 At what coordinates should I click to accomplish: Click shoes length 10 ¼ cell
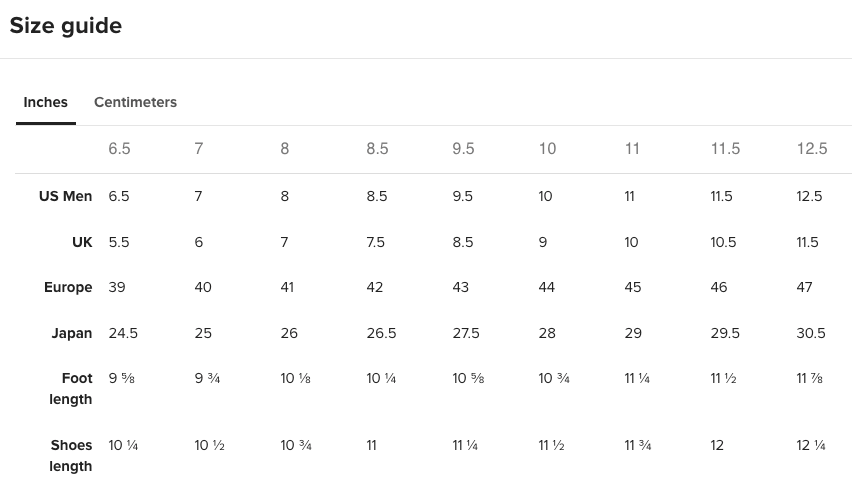pos(123,445)
